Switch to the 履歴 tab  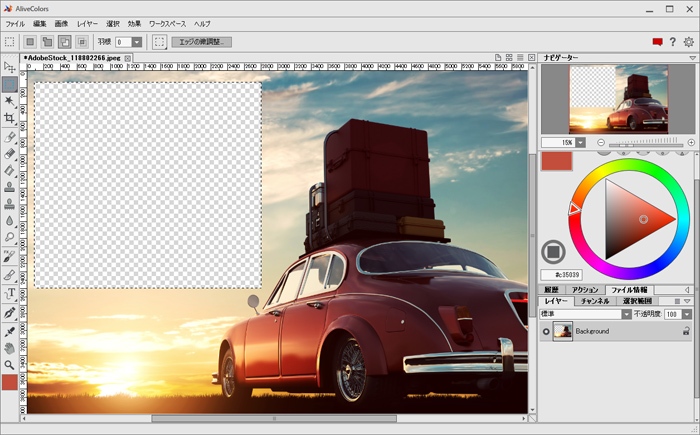pyautogui.click(x=551, y=290)
